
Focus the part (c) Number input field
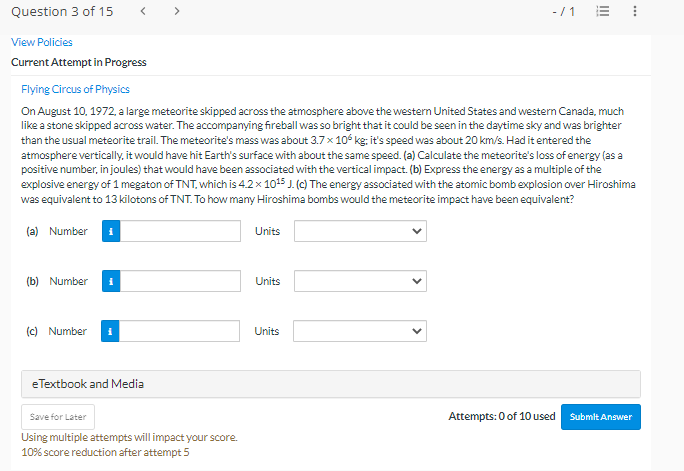[179, 331]
